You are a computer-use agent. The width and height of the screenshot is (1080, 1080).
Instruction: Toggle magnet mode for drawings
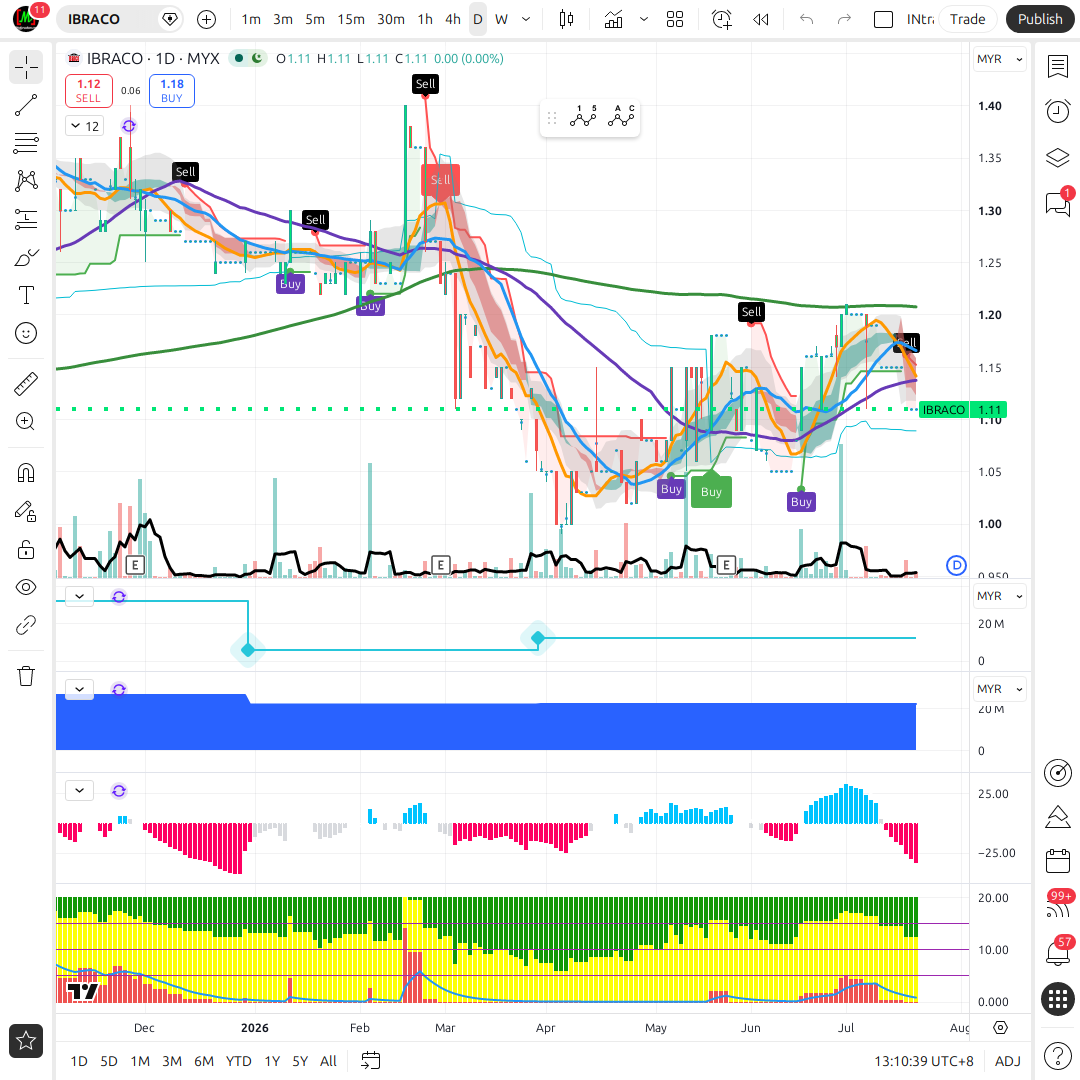click(x=26, y=473)
